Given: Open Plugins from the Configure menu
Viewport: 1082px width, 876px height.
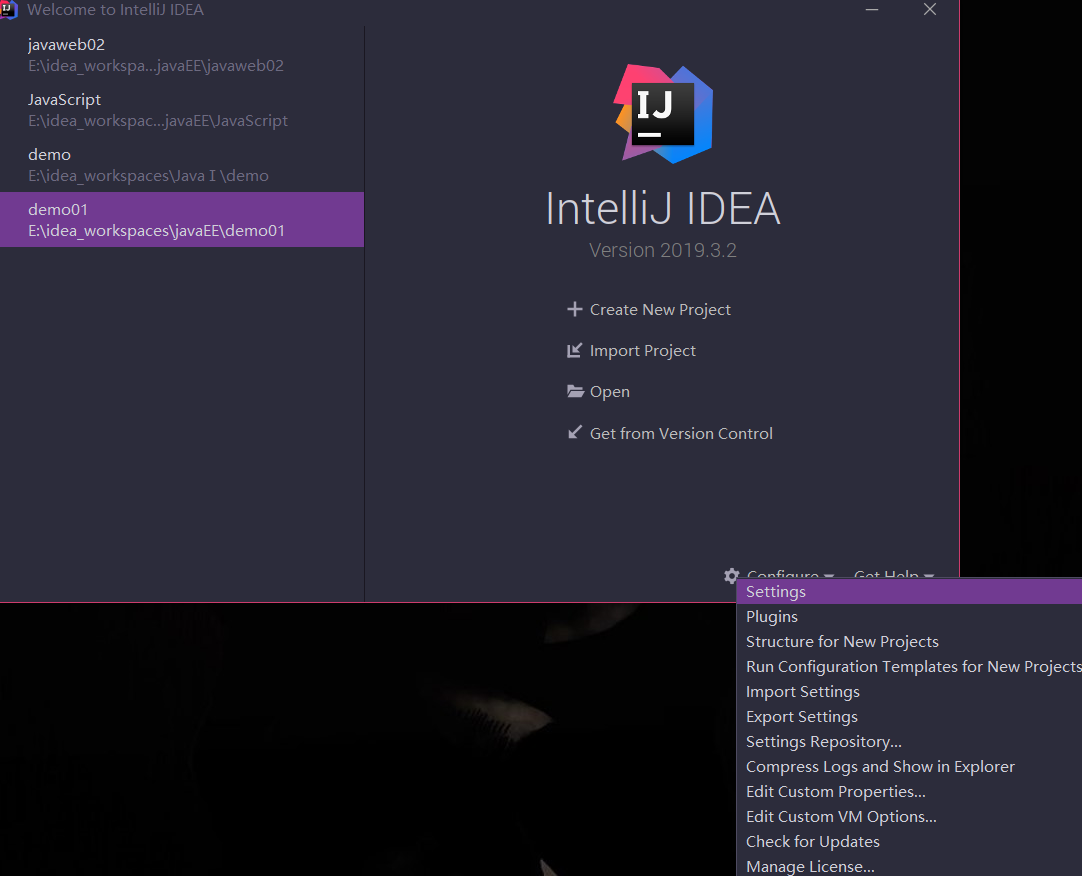Looking at the screenshot, I should [909, 616].
